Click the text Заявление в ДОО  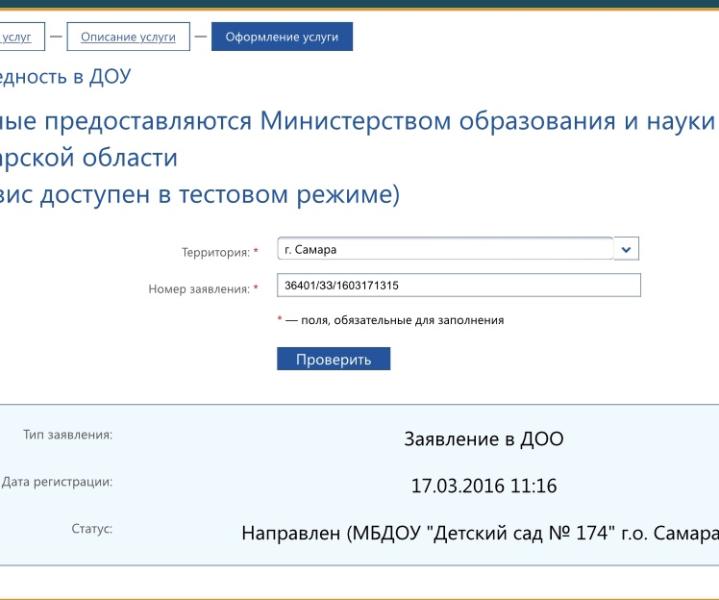click(484, 439)
